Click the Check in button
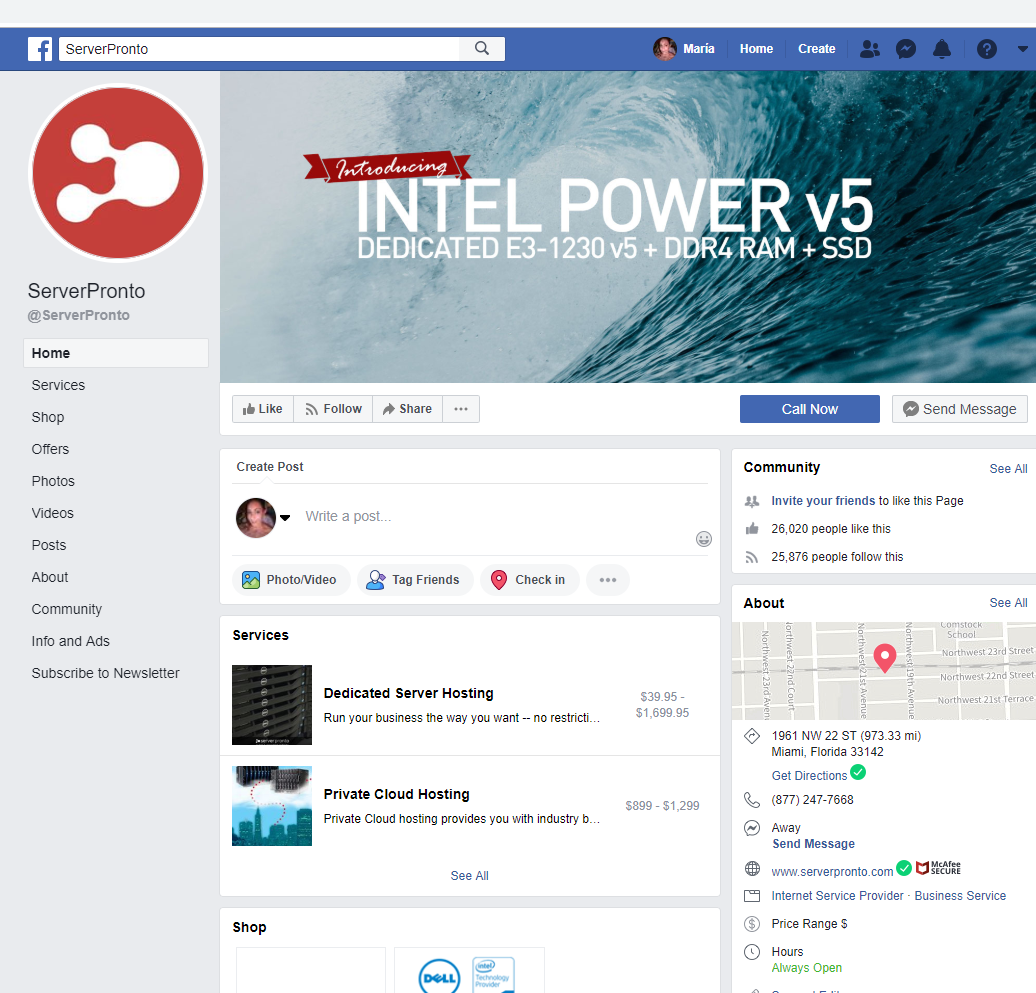1036x993 pixels. [x=530, y=580]
